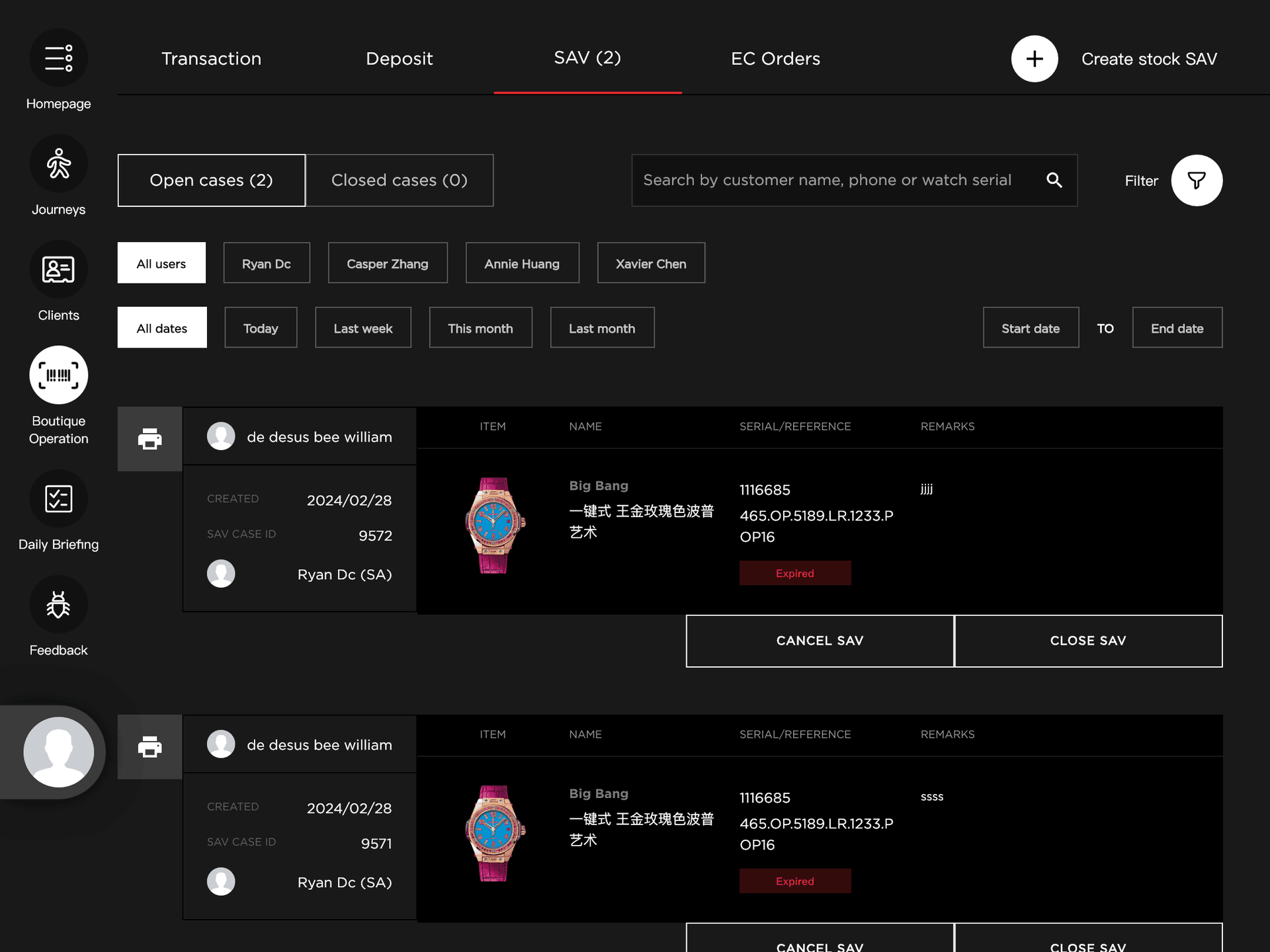Image resolution: width=1270 pixels, height=952 pixels.
Task: Print SAV case 9572 with printer icon
Action: (x=149, y=439)
